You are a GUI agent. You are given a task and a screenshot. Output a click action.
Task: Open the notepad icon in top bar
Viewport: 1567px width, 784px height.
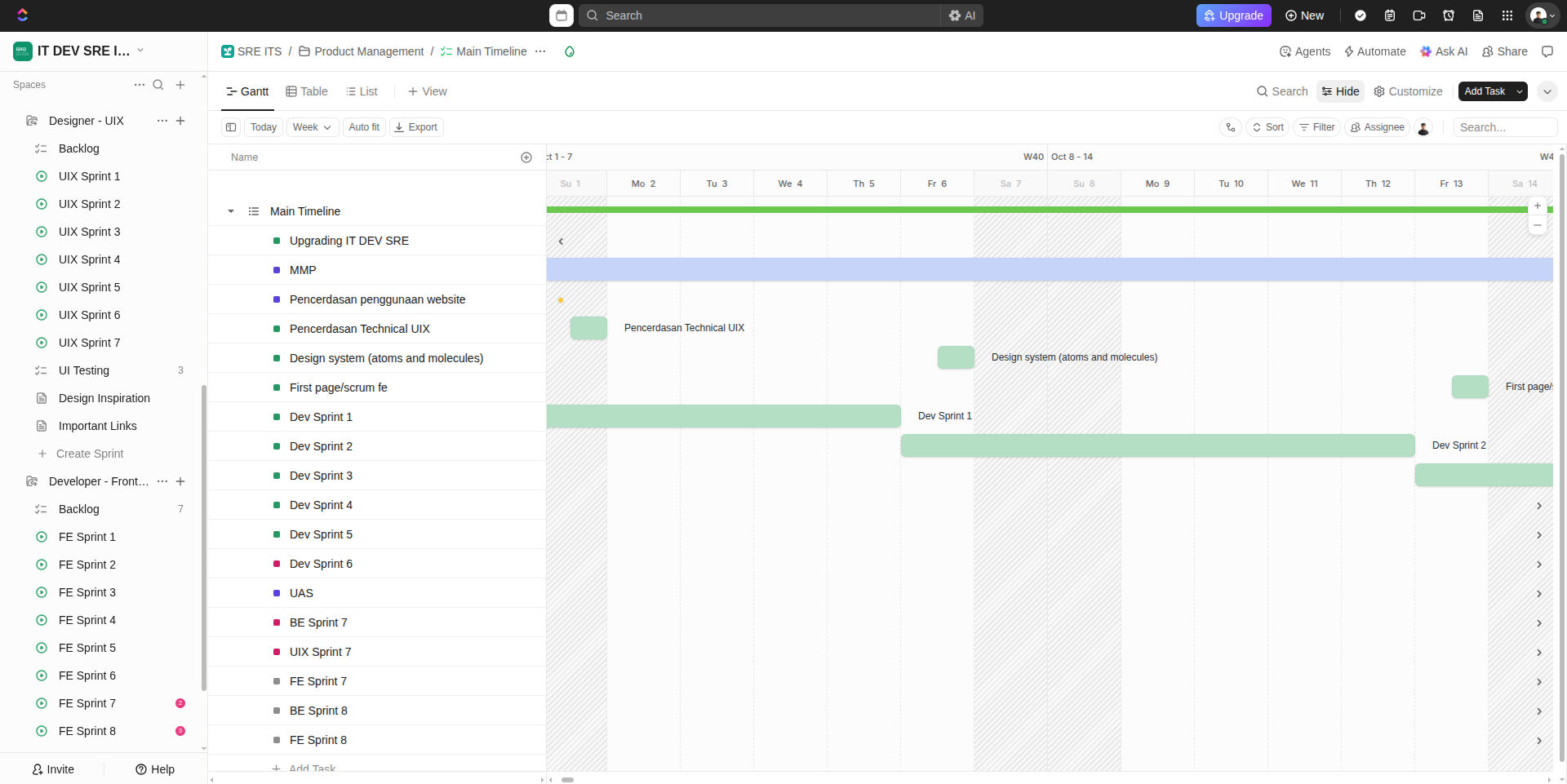tap(1390, 16)
